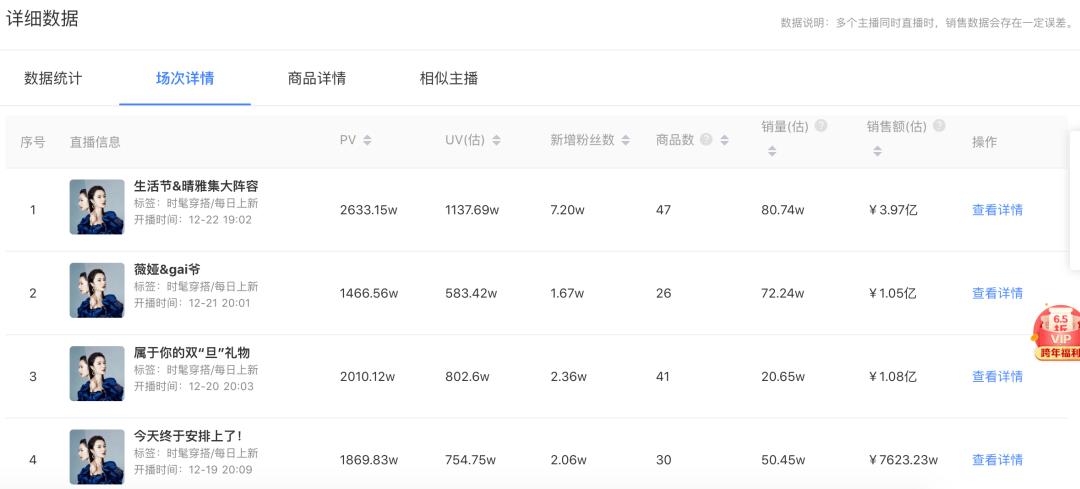Open the VIP 跨年福利 promo badge
Image resolution: width=1080 pixels, height=489 pixels.
click(1056, 334)
